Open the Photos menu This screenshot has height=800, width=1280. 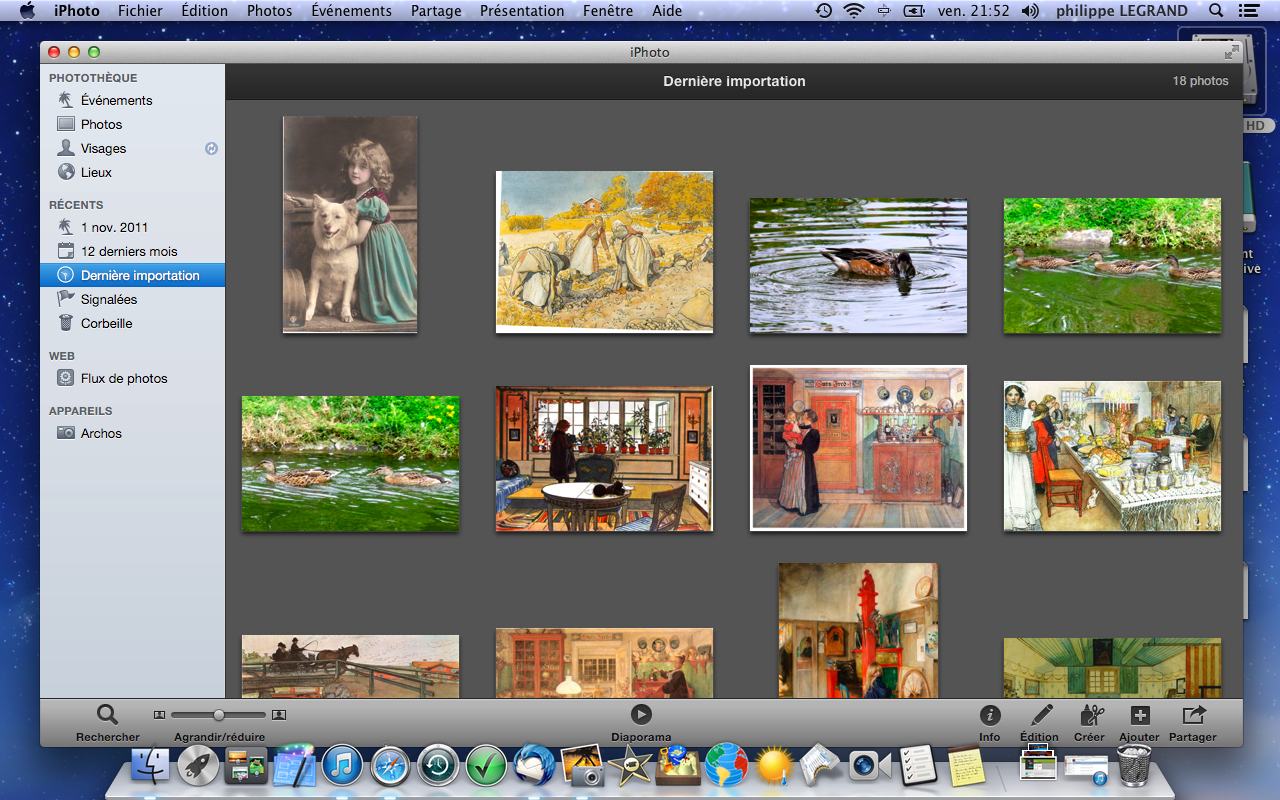[x=269, y=11]
